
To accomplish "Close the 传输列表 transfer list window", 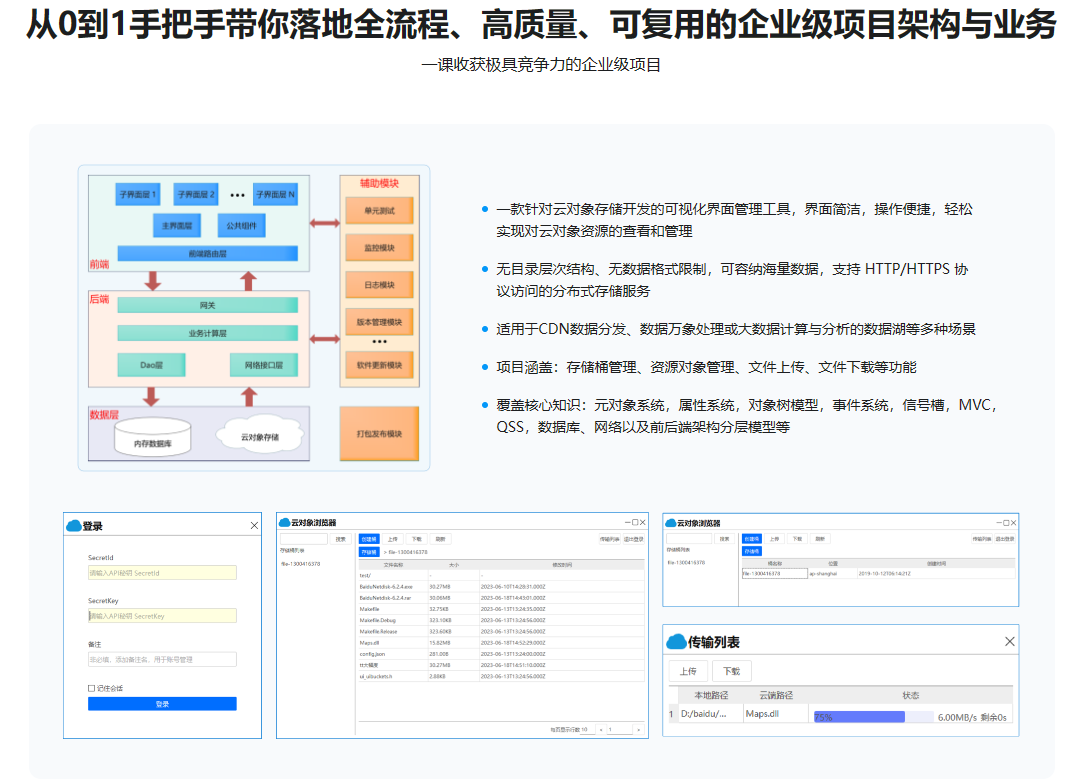I will click(x=1009, y=641).
